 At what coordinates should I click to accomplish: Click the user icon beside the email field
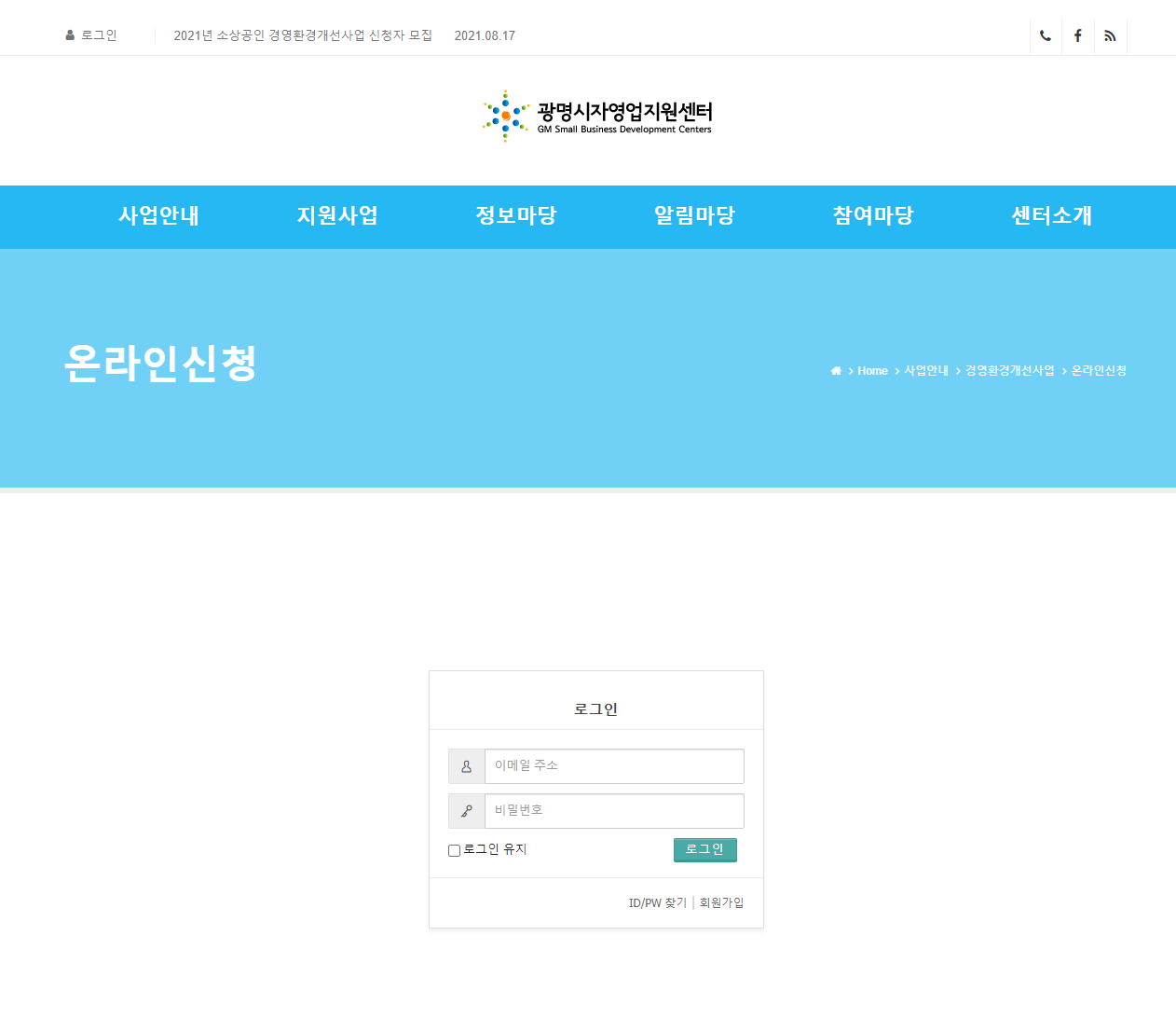click(x=465, y=765)
